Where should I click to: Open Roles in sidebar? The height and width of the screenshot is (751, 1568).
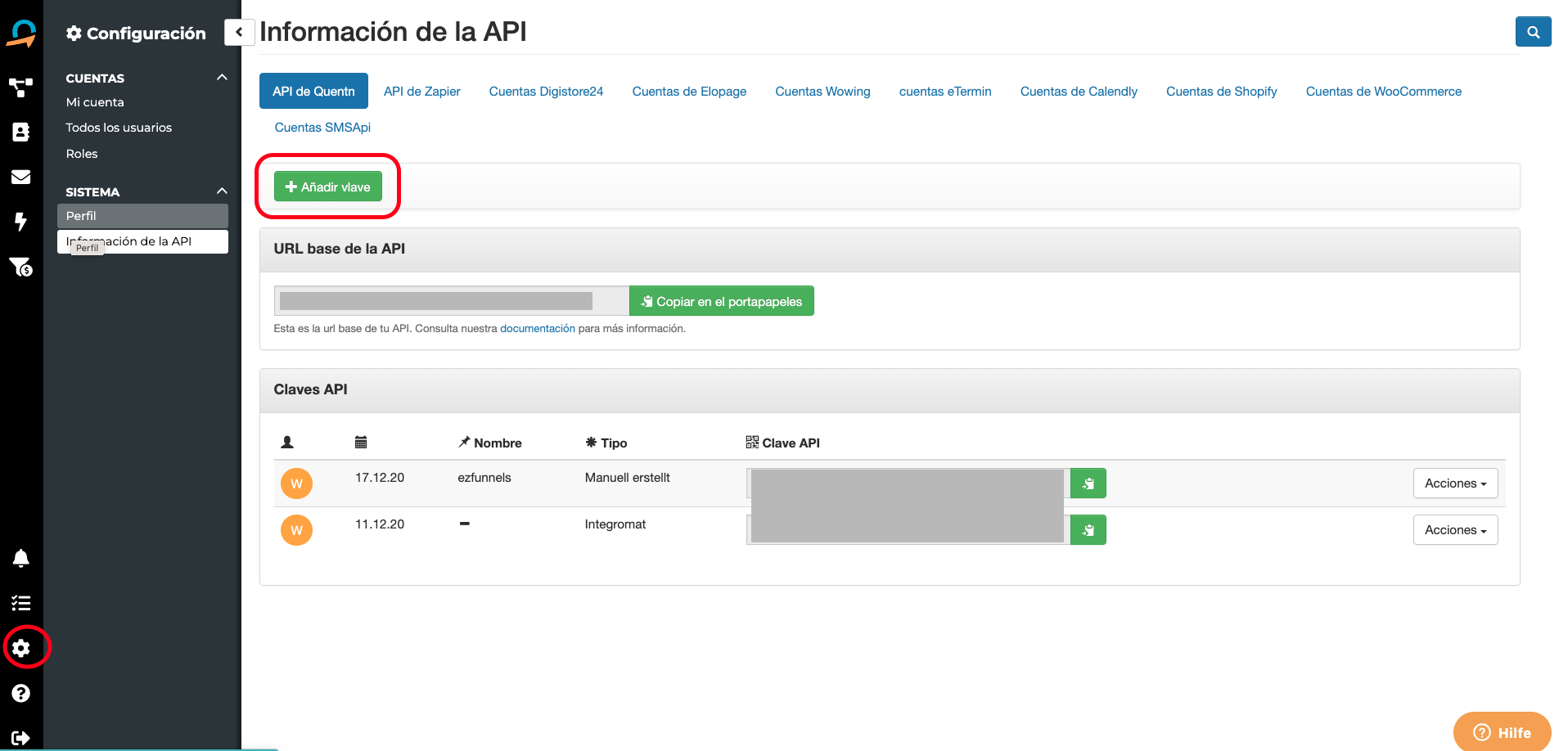[x=82, y=154]
